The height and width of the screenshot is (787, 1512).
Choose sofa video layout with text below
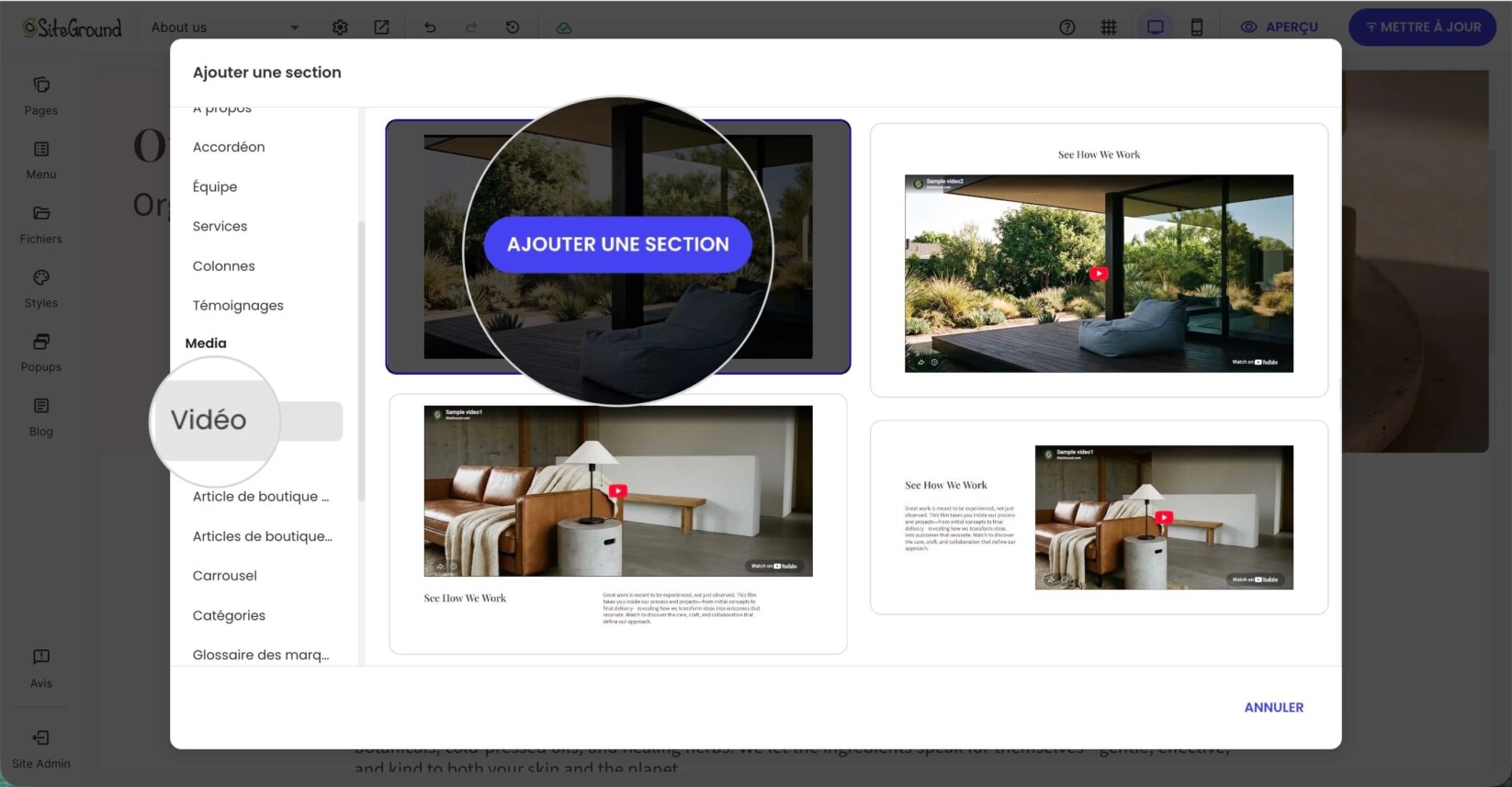(x=618, y=523)
